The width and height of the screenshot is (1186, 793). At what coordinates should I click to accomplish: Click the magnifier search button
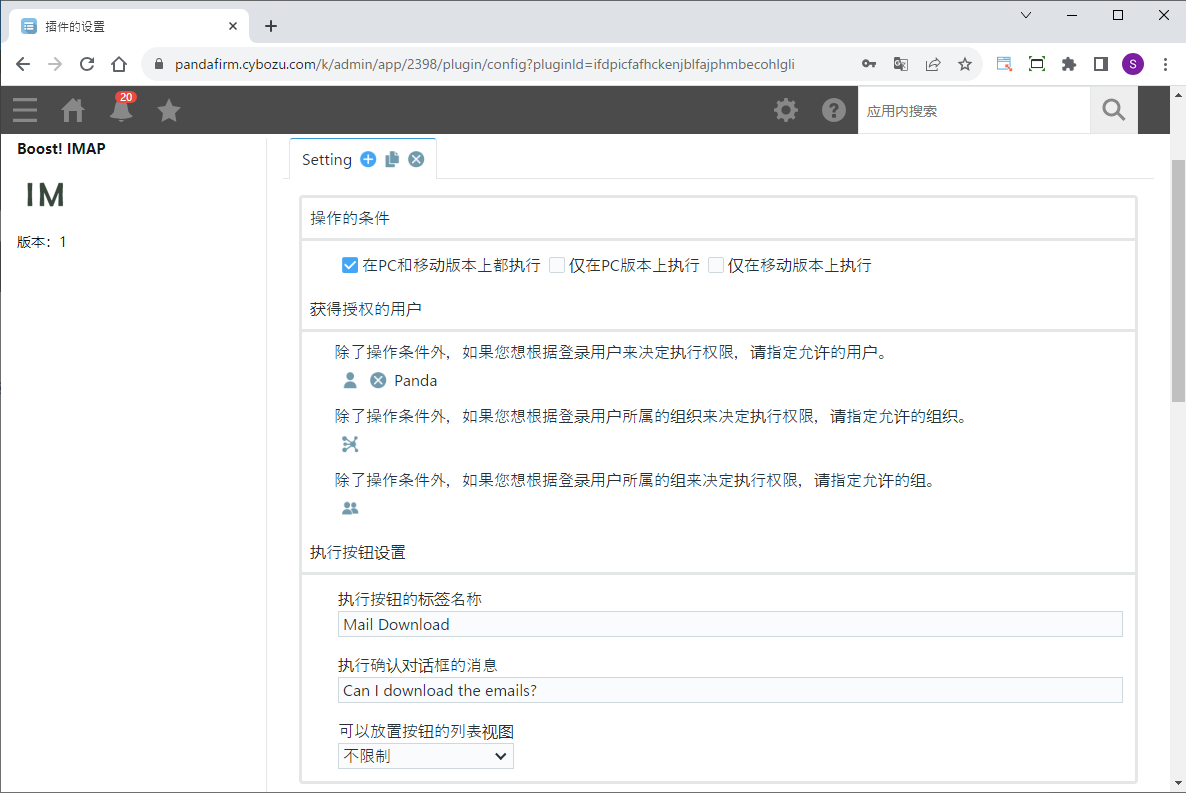pyautogui.click(x=1113, y=110)
